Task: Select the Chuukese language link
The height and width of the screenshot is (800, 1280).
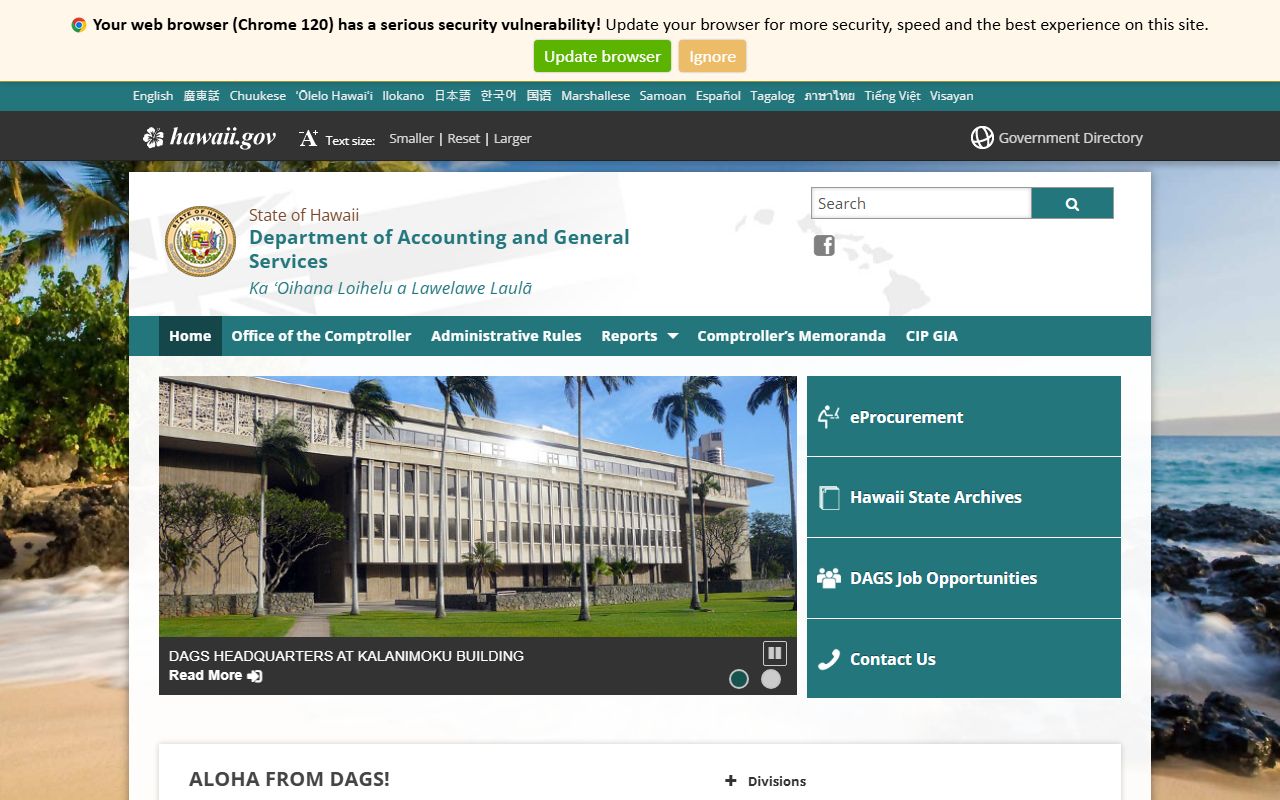Action: [257, 96]
